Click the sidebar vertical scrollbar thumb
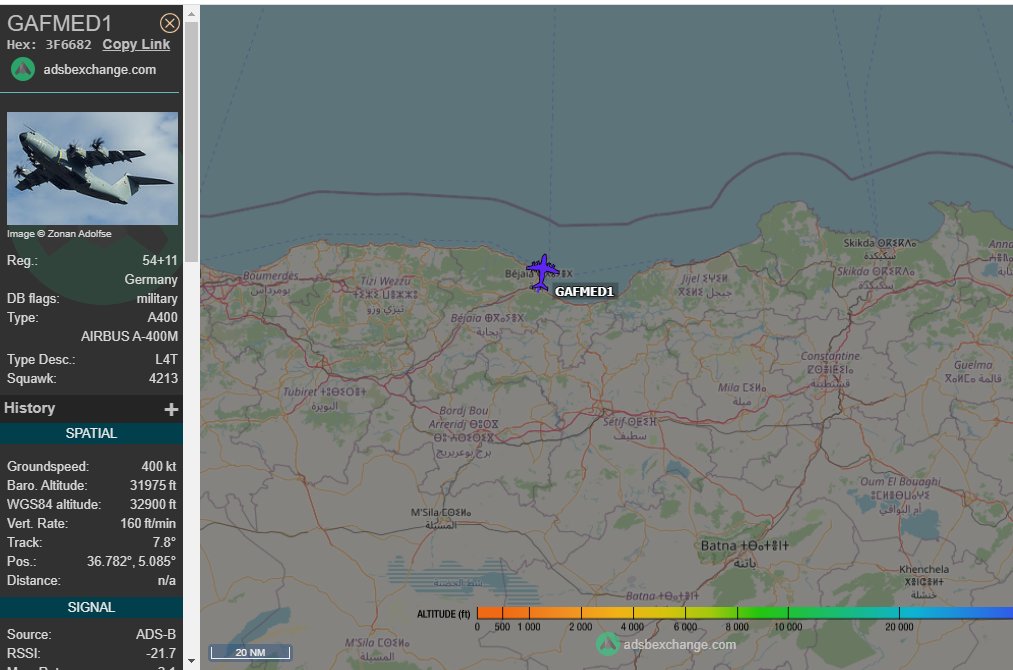This screenshot has width=1013, height=670. click(191, 141)
